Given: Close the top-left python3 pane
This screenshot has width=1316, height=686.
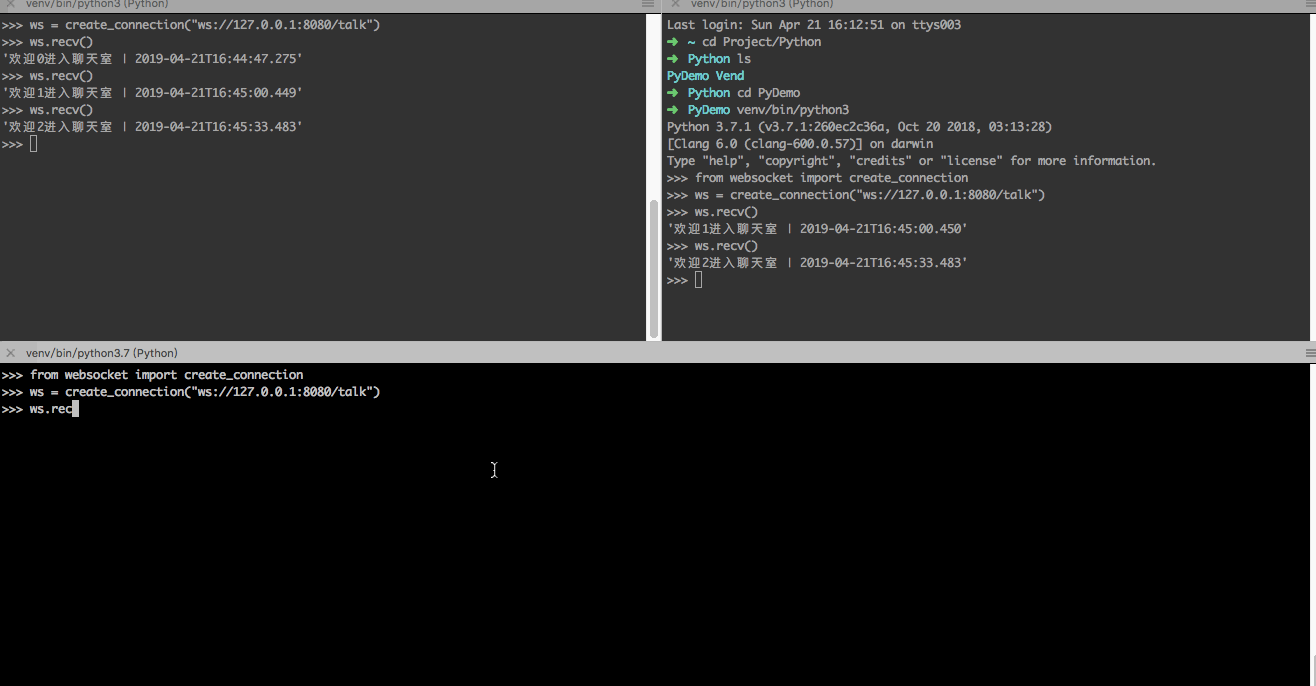Looking at the screenshot, I should (x=10, y=5).
